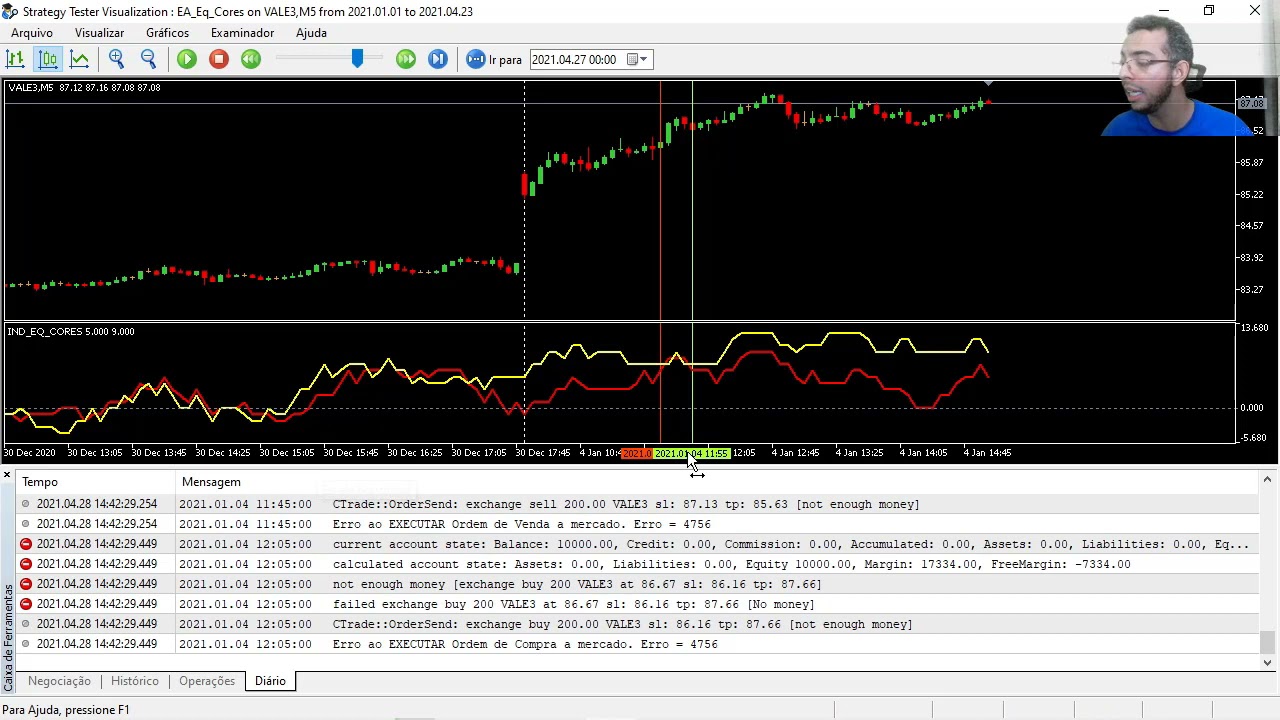Click the status bar help text
Viewport: 1280px width, 720px height.
coord(66,710)
